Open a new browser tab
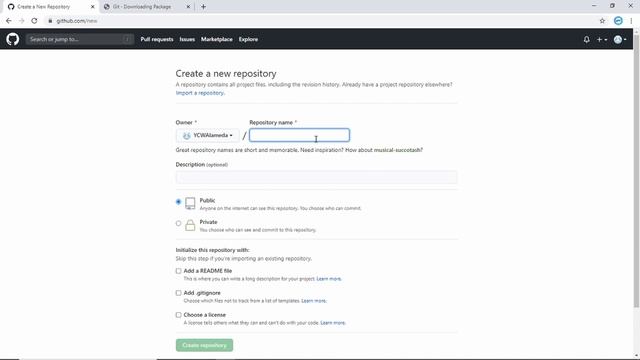Viewport: 640px width, 360px height. pyautogui.click(x=203, y=7)
